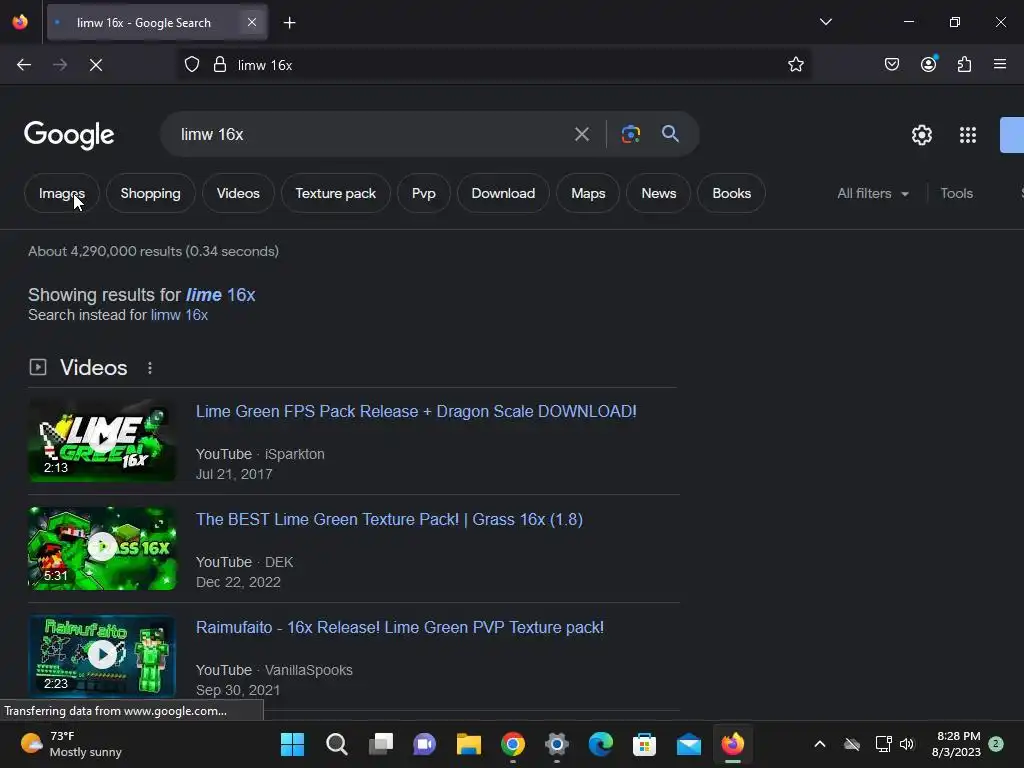1024x768 pixels.
Task: Play the Grass 16x thumbnail video
Action: click(102, 548)
